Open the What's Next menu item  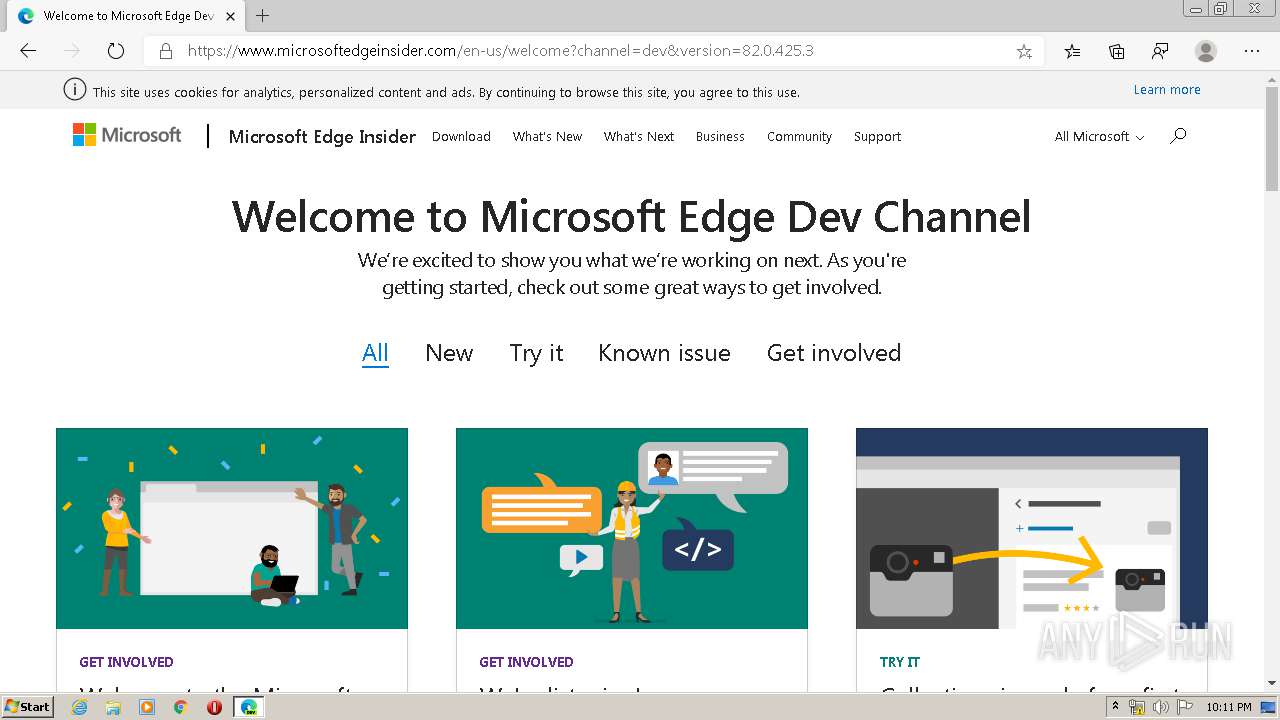pyautogui.click(x=639, y=137)
